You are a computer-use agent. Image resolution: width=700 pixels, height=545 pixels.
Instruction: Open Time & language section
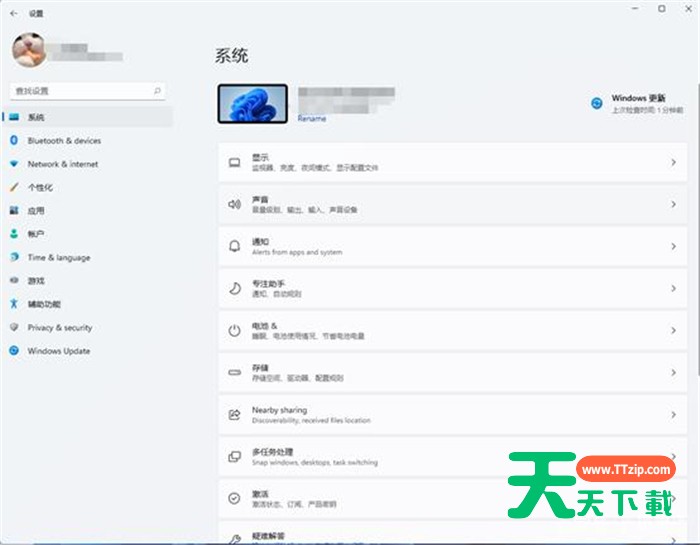tap(88, 258)
